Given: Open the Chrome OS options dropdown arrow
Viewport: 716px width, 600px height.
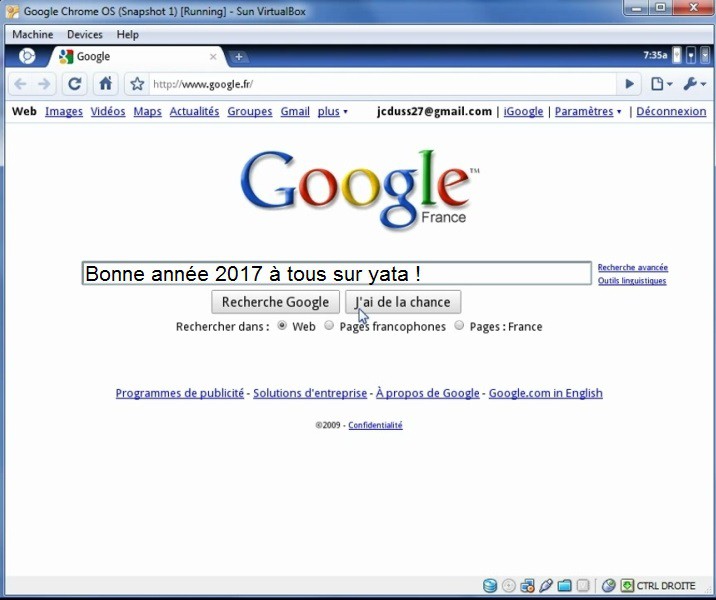Looking at the screenshot, I should pos(705,55).
